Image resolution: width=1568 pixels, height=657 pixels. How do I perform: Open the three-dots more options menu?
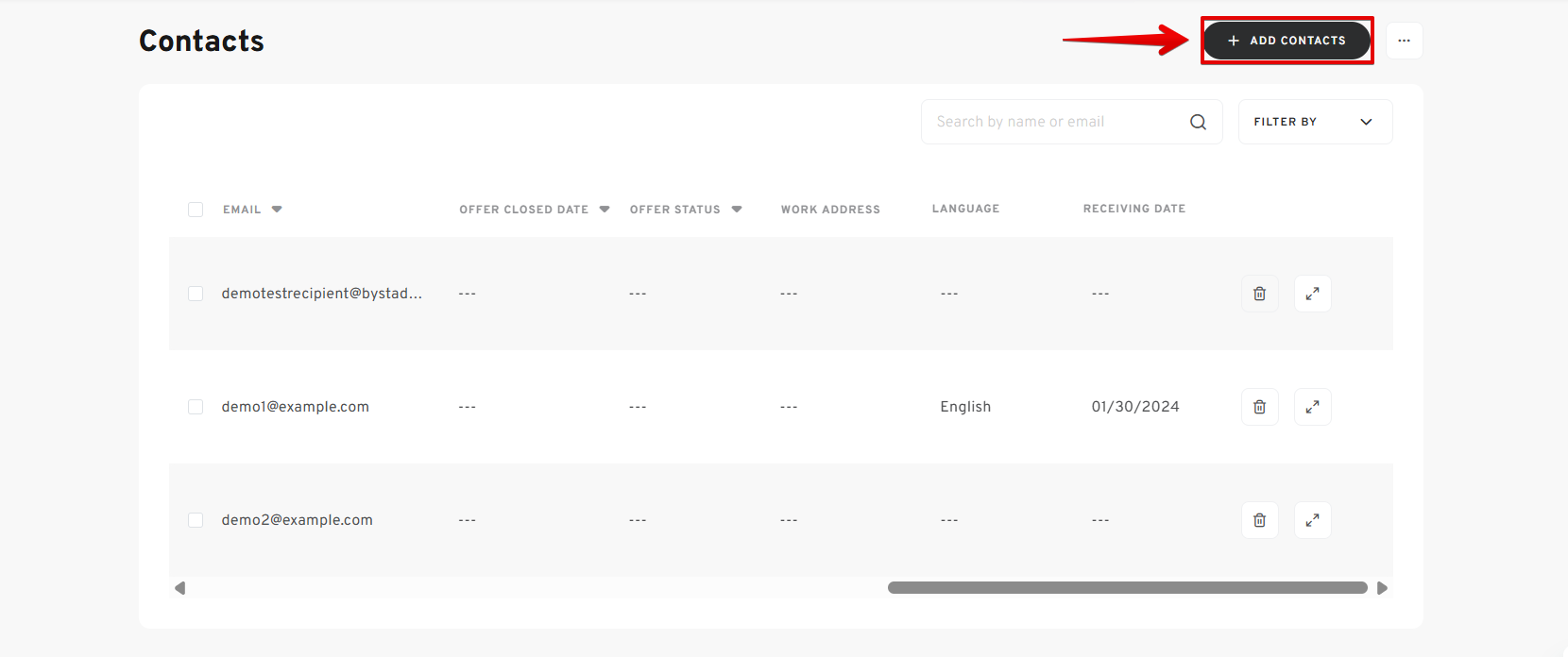coord(1404,41)
